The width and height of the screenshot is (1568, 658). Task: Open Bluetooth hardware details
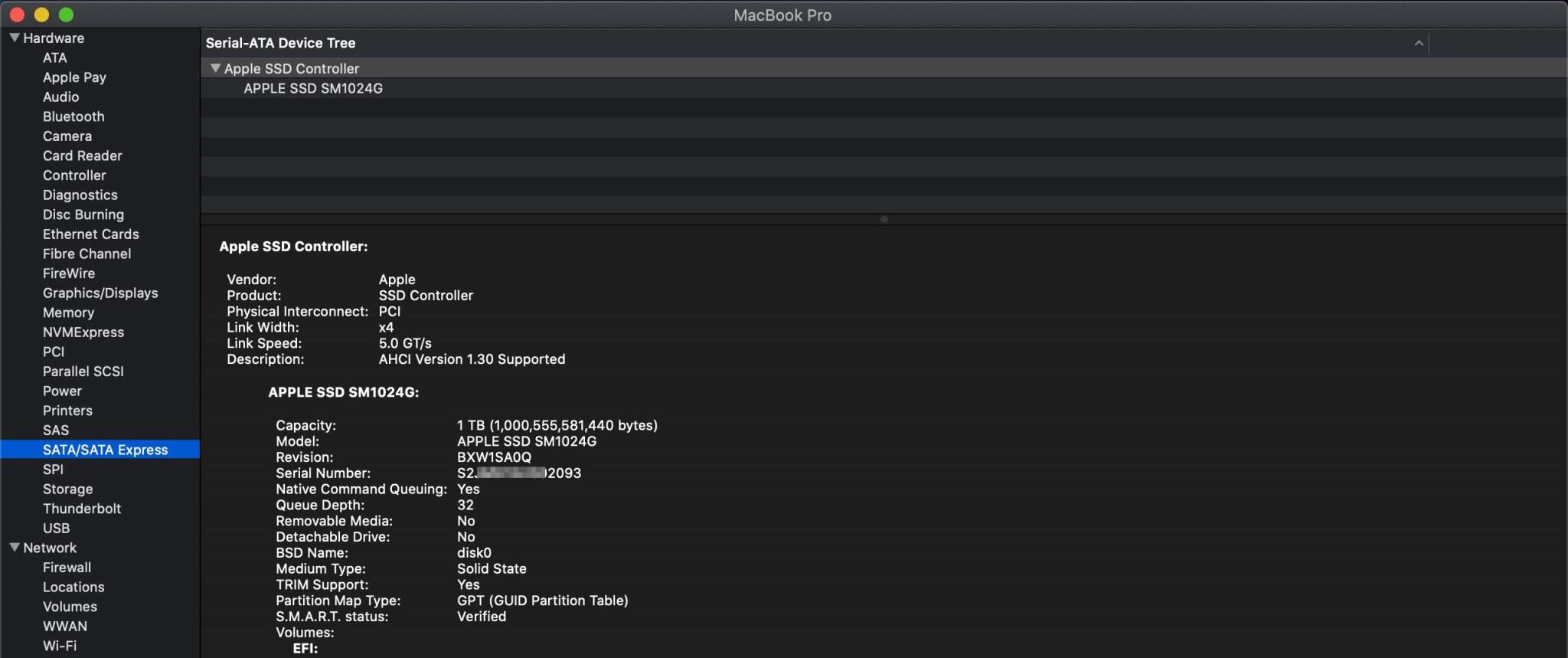[73, 116]
